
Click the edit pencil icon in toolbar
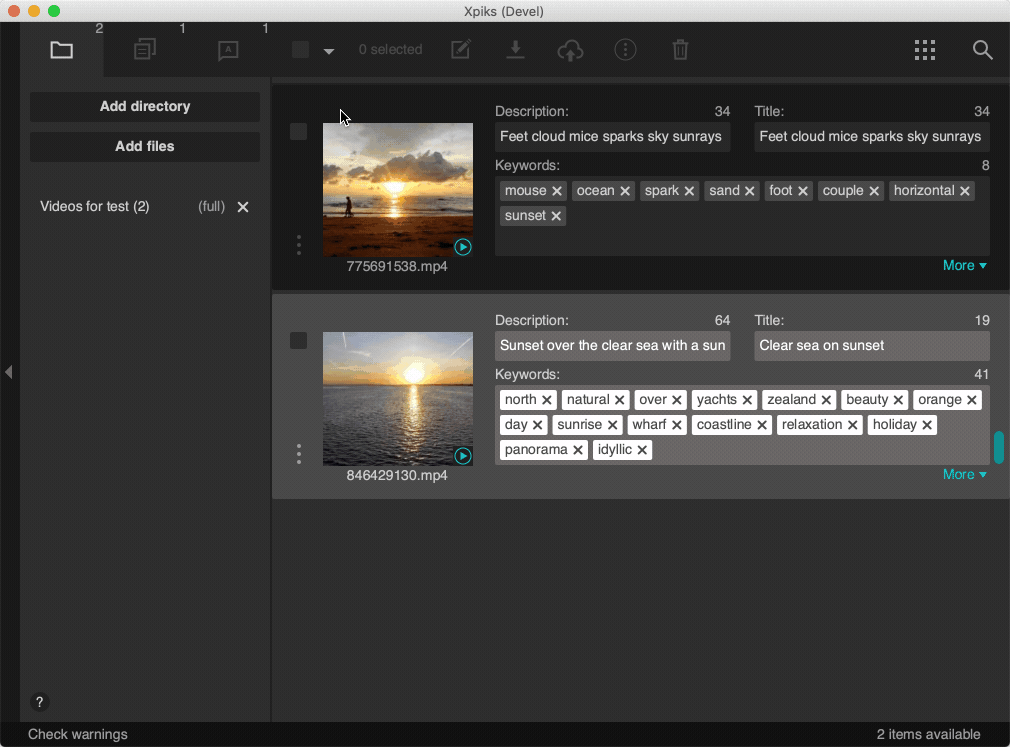[x=461, y=50]
